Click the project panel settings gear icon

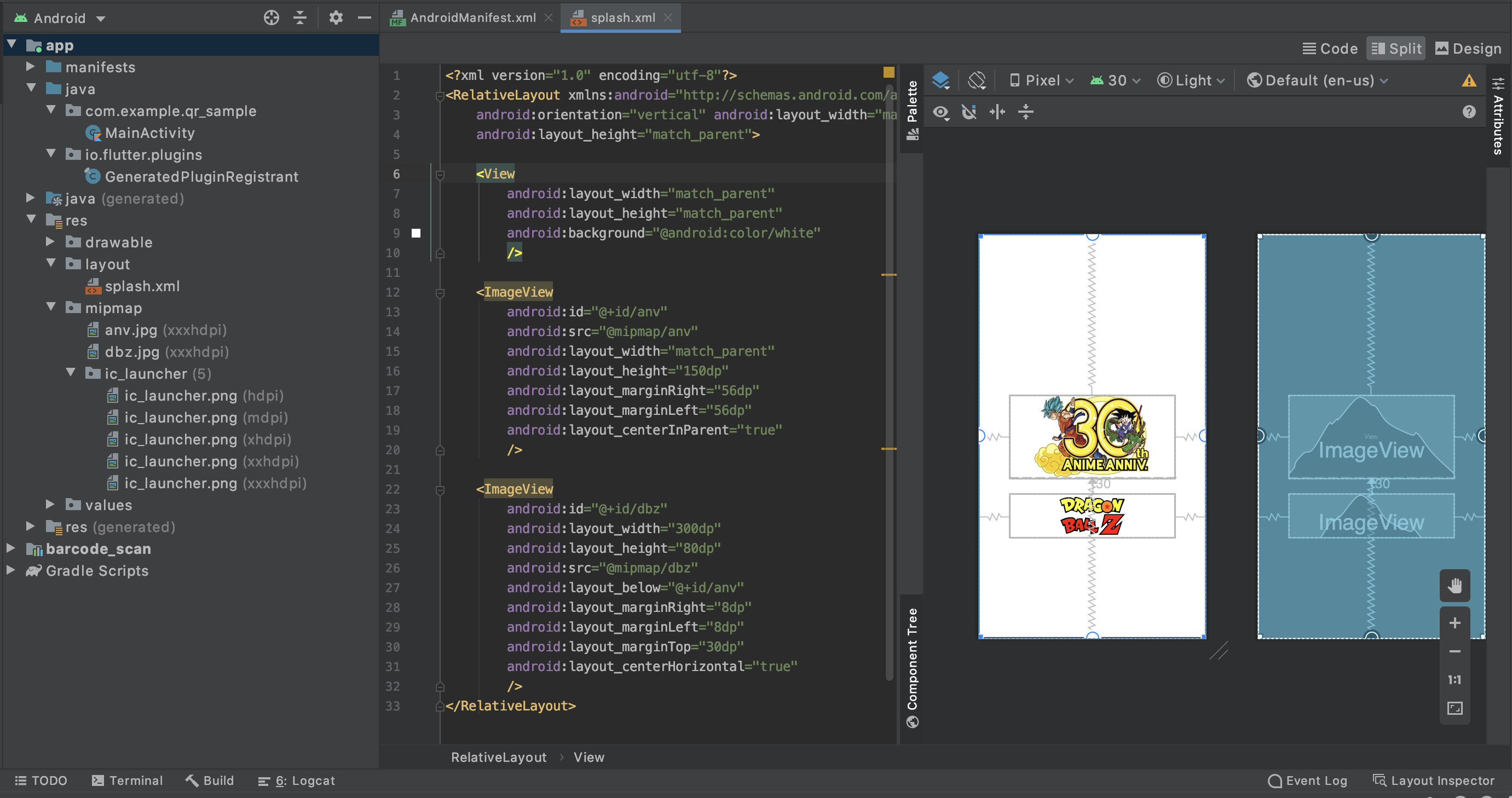click(336, 18)
